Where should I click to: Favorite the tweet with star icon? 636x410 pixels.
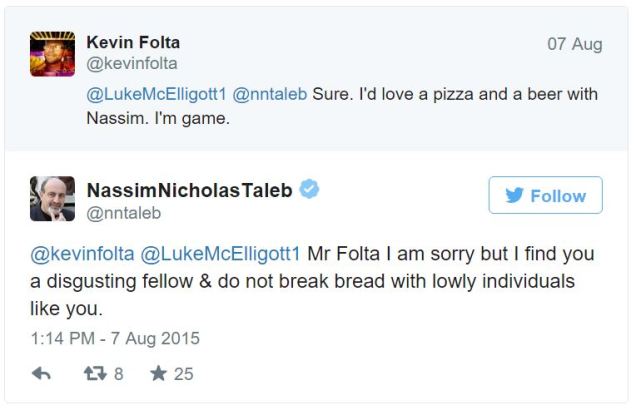(x=158, y=374)
